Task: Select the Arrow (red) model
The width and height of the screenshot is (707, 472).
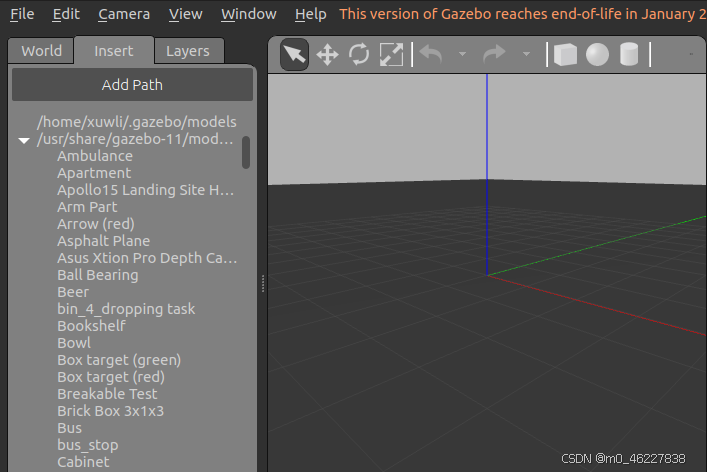Action: [x=96, y=224]
